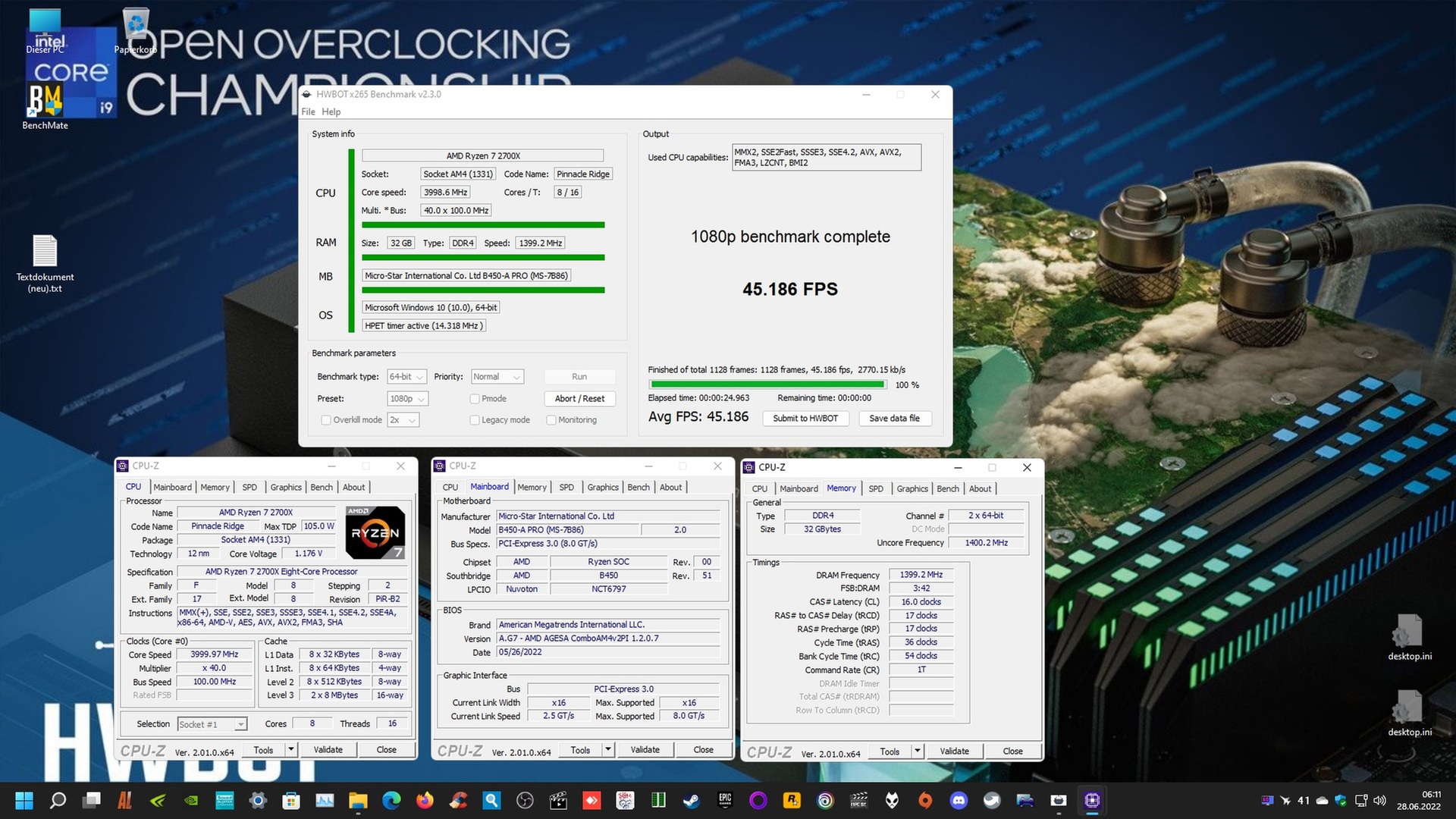1456x819 pixels.
Task: Open Task View on the taskbar
Action: pos(92,800)
